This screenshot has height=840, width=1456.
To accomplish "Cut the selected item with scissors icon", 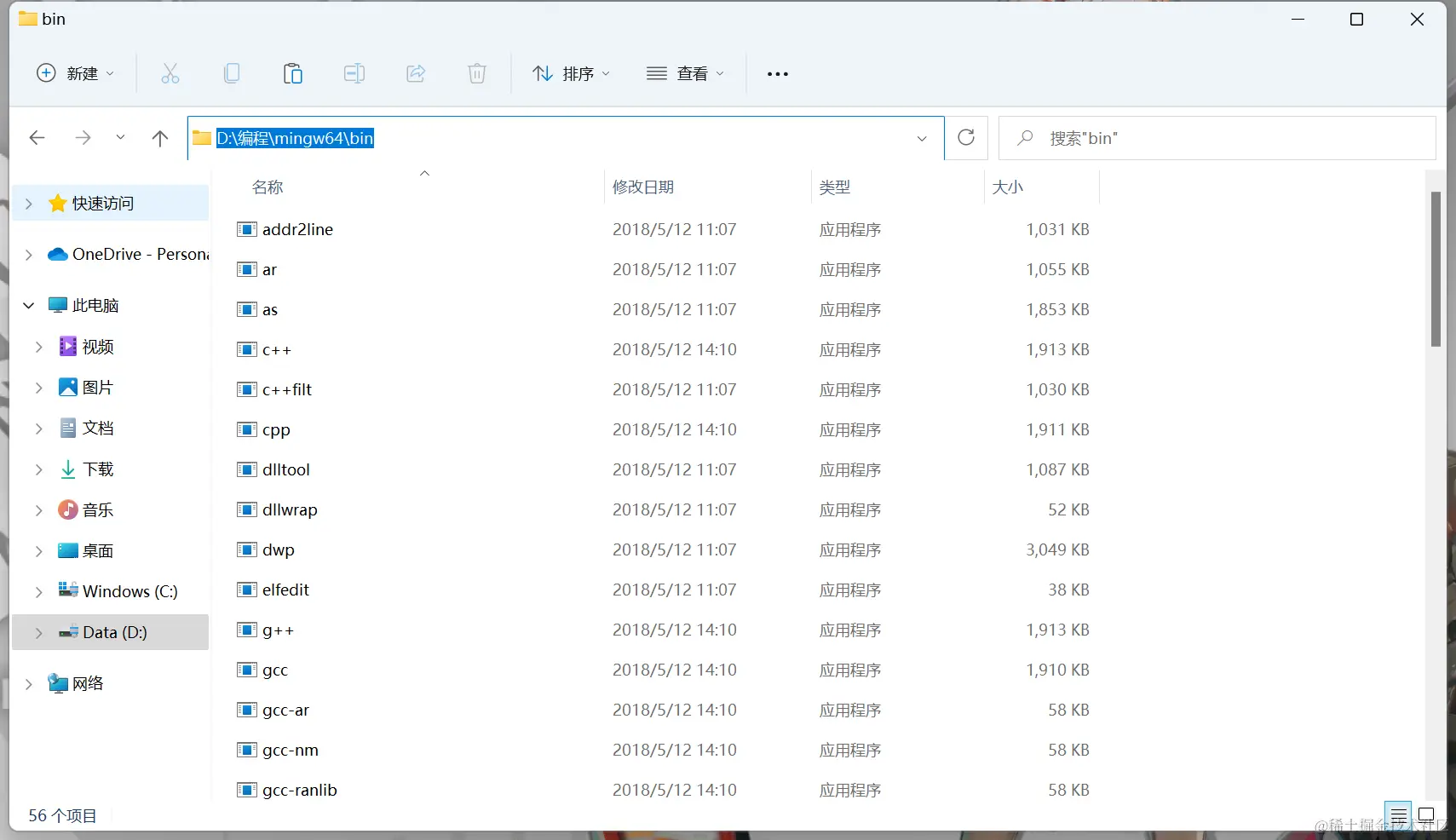I will (x=170, y=73).
